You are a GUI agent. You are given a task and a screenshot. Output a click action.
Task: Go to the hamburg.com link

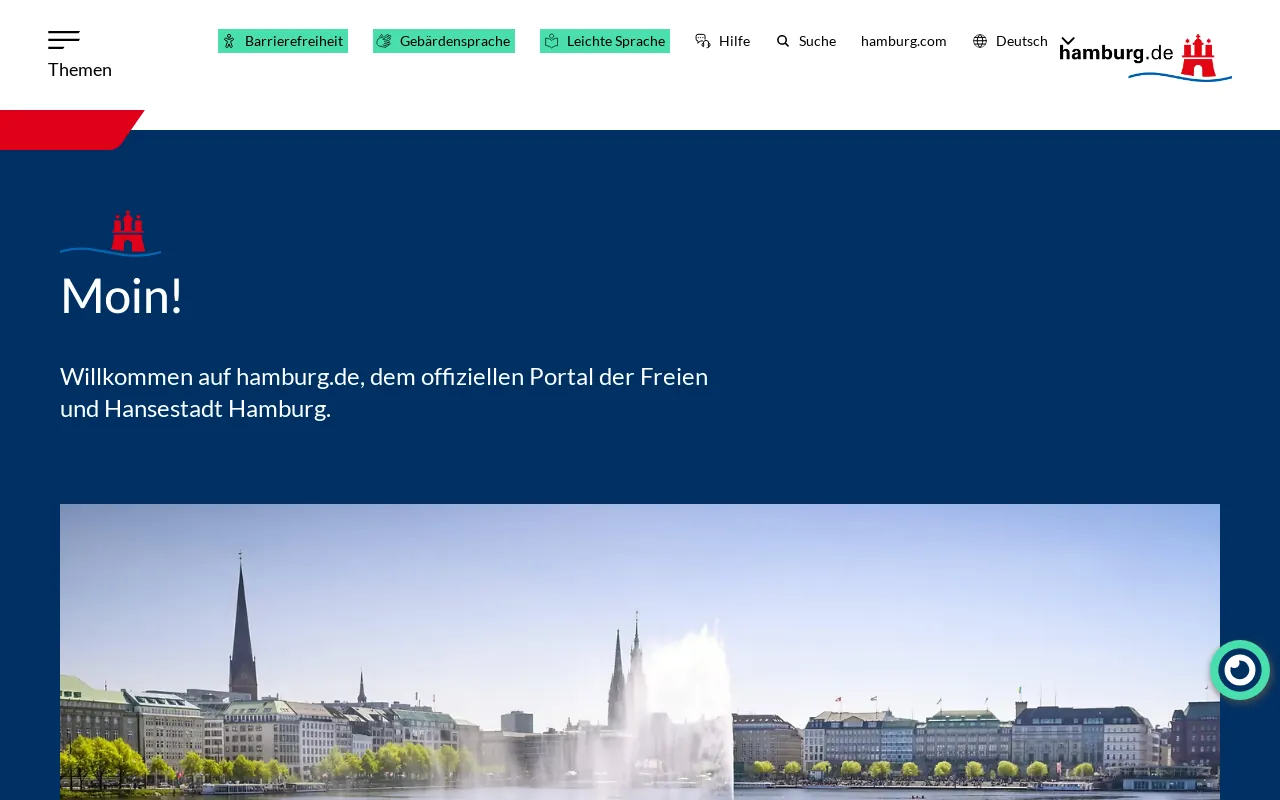pos(904,41)
